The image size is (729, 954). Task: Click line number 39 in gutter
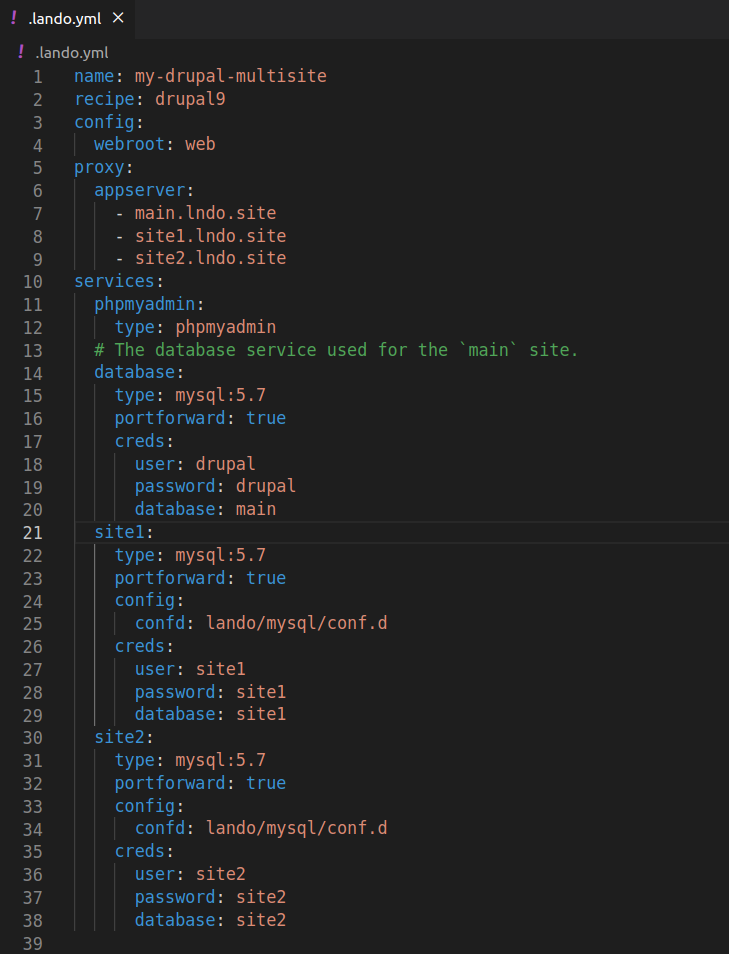(33, 944)
